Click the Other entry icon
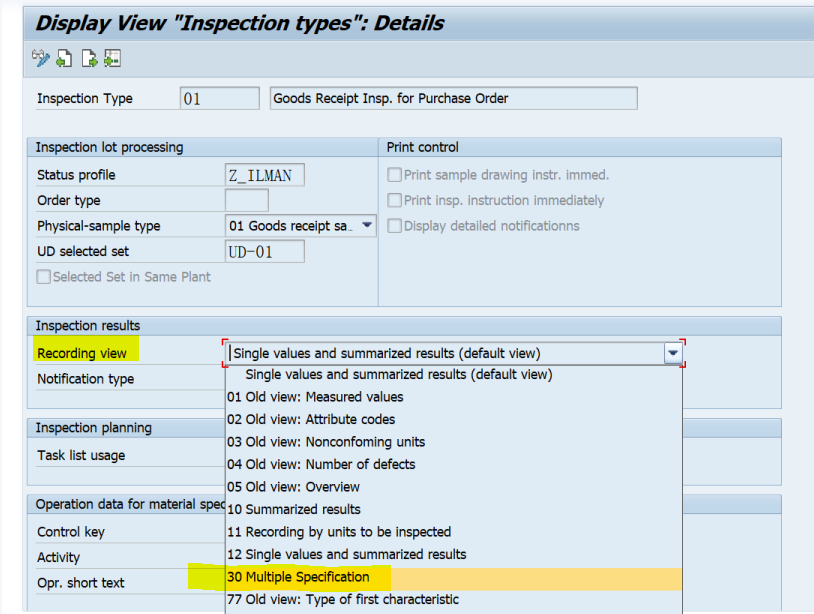Screen dimensions: 814x614 click(x=112, y=58)
